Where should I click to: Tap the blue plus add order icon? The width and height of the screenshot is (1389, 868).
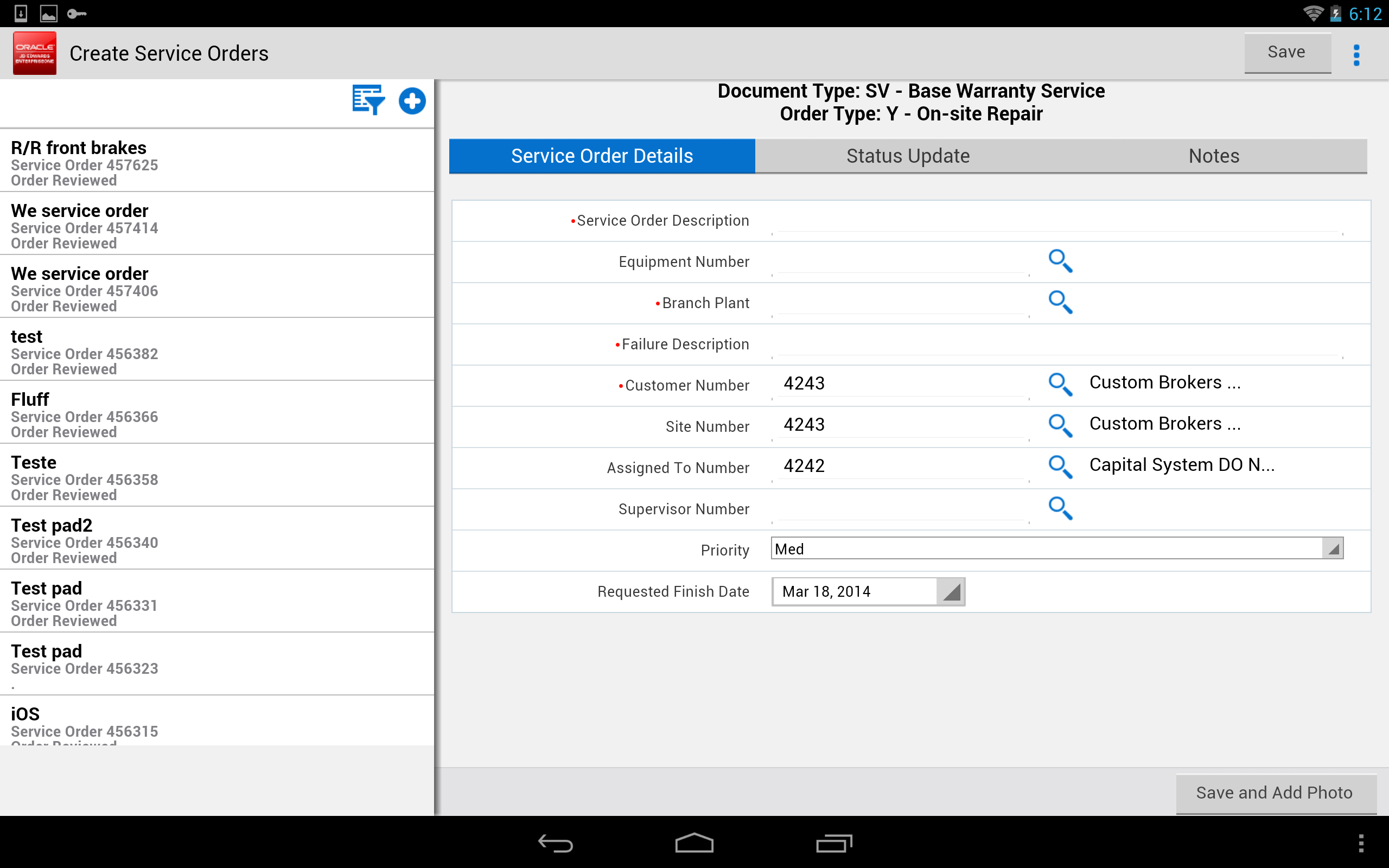click(412, 101)
